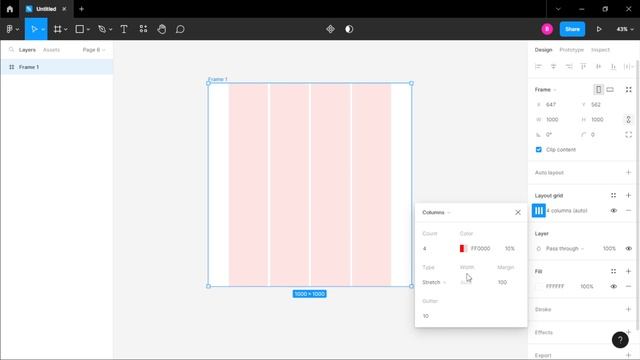Add a stroke
Viewport: 640px width, 360px height.
click(x=629, y=309)
